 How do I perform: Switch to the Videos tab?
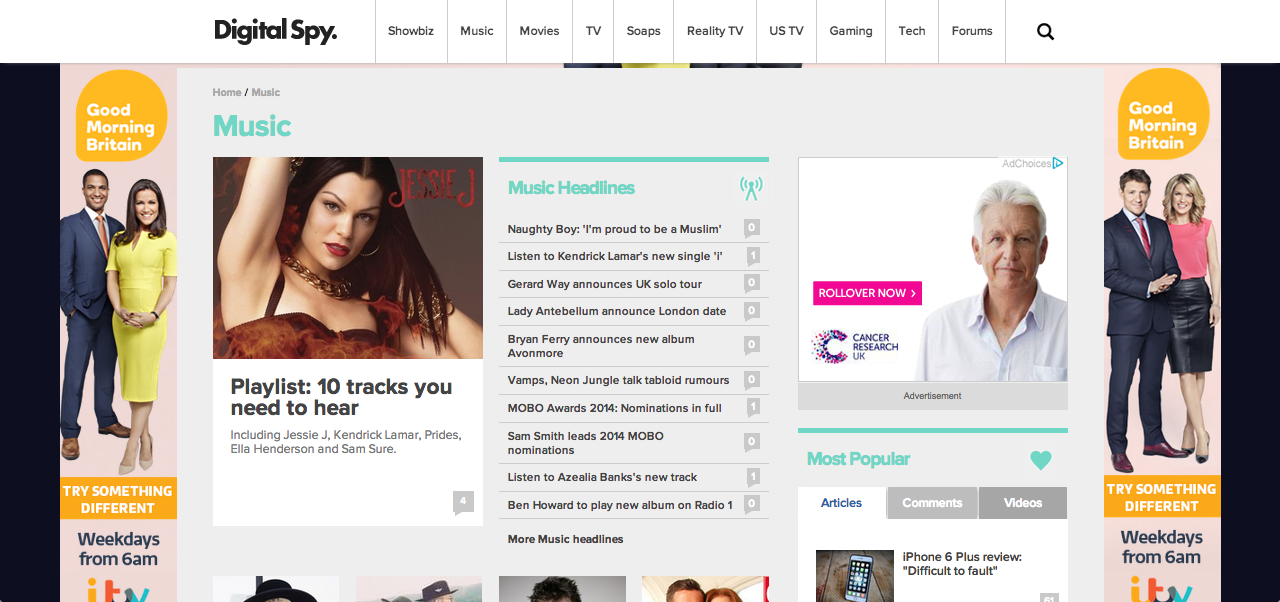point(1023,503)
